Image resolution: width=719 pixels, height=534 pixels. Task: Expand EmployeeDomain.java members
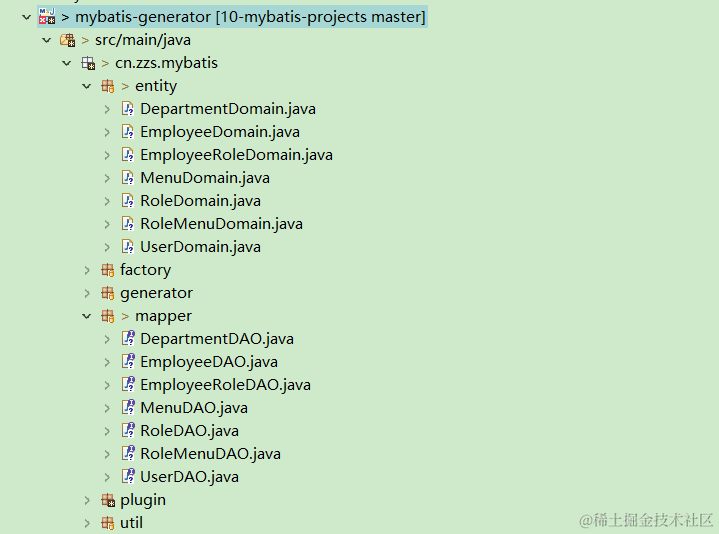click(x=107, y=132)
